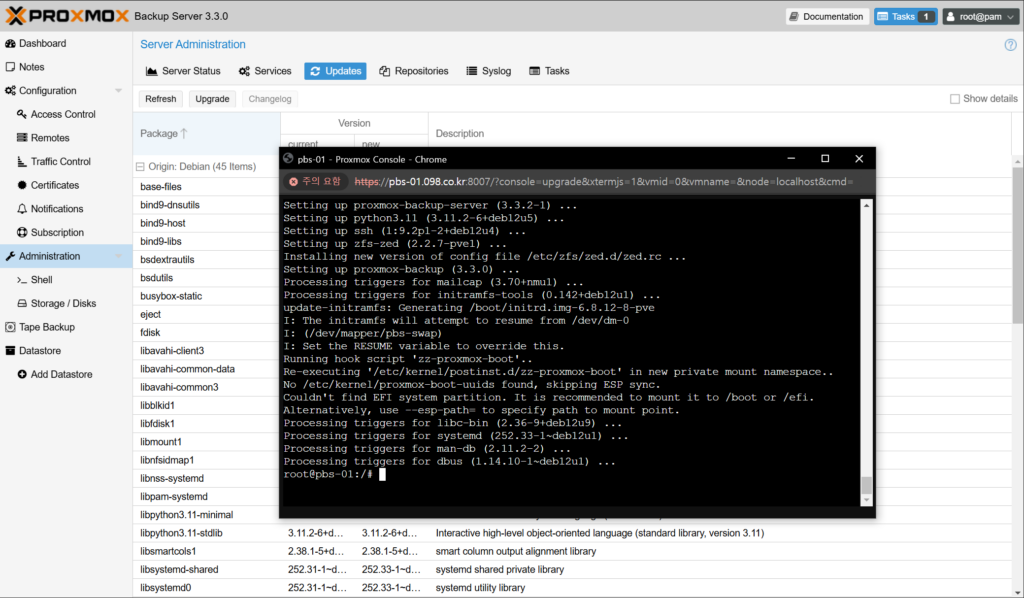Select Traffic Control in sidebar
The width and height of the screenshot is (1024, 598).
point(60,161)
